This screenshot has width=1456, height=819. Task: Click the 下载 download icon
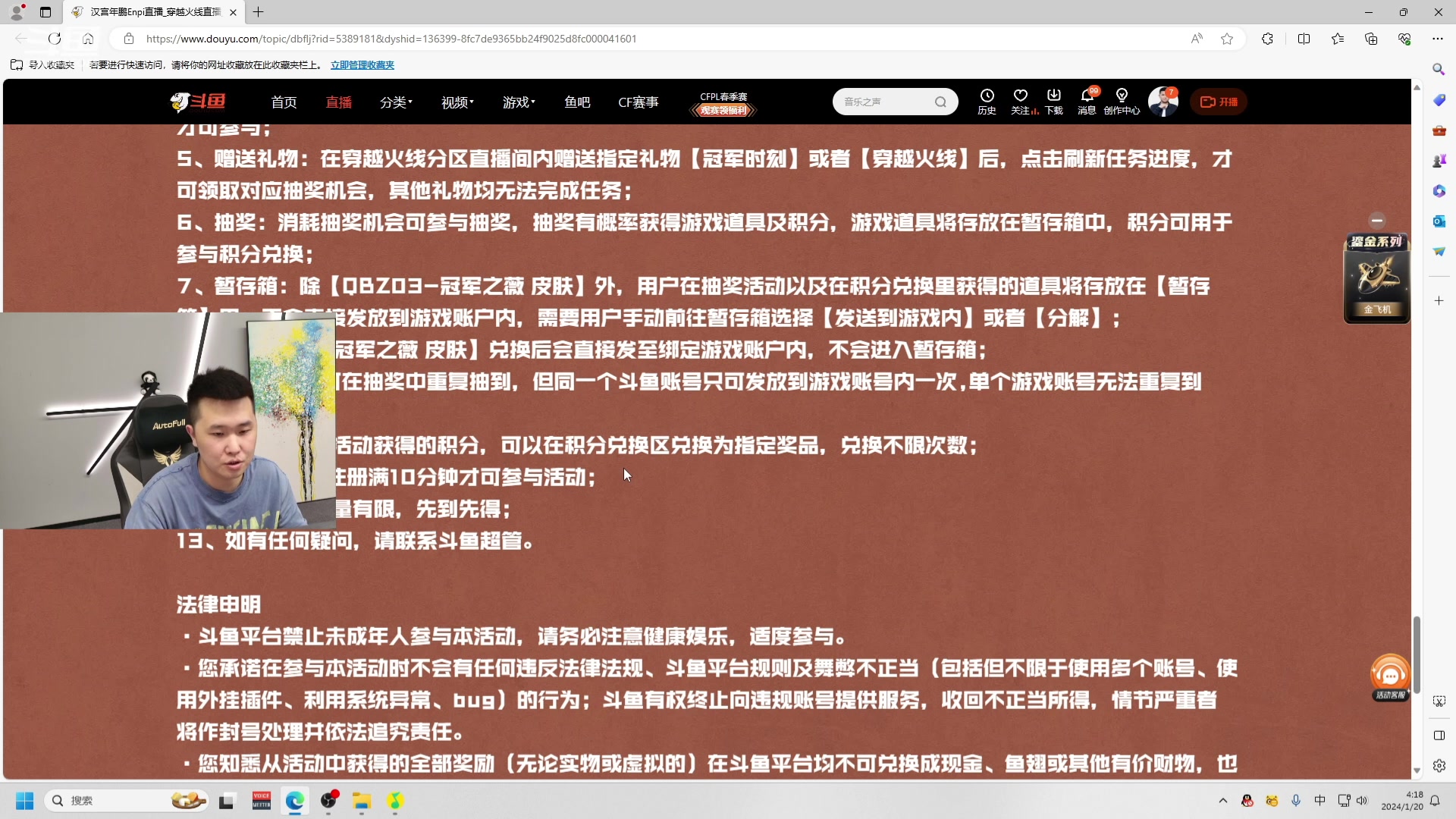coord(1054,101)
